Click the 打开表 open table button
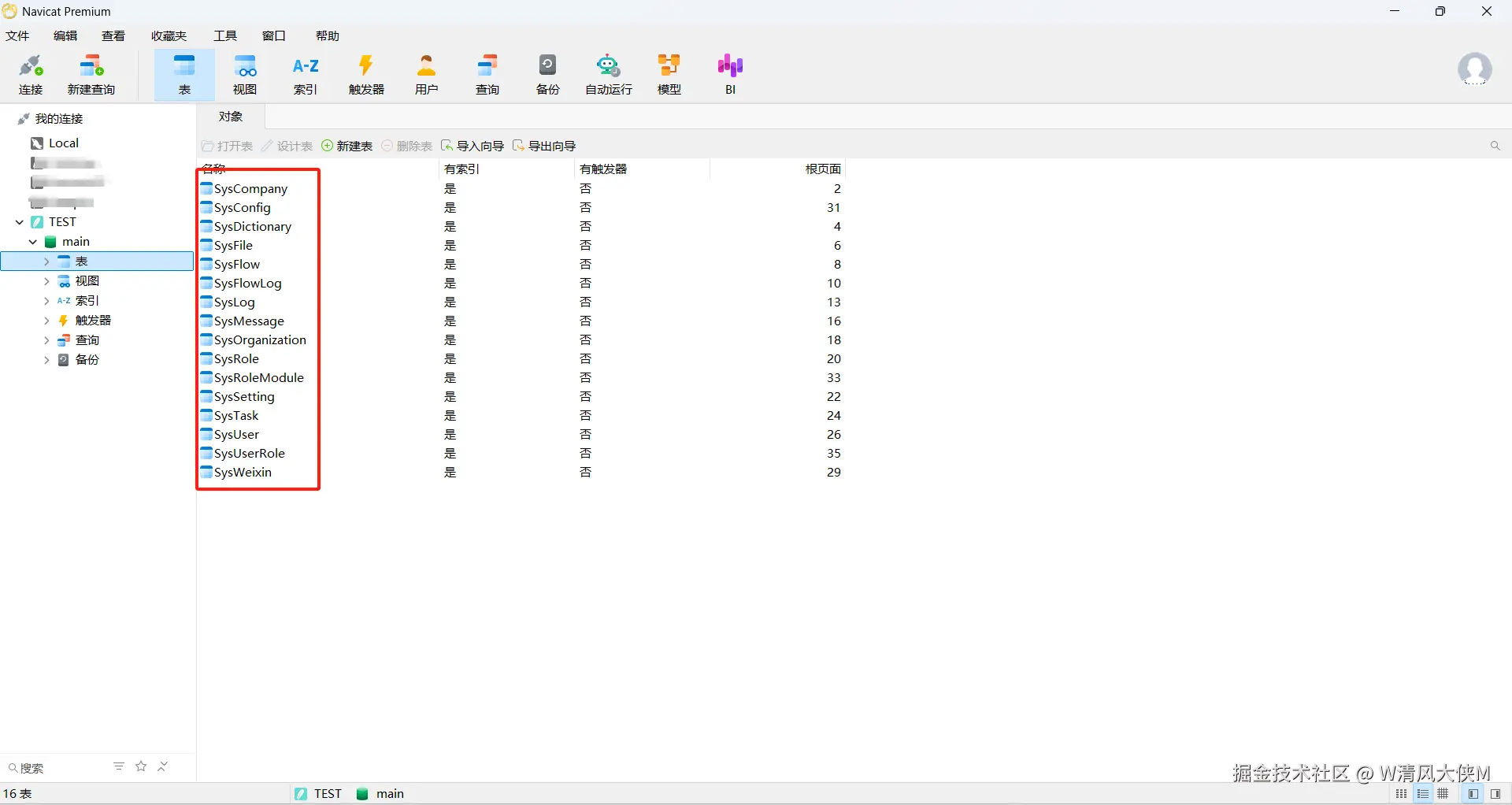Viewport: 1512px width, 805px height. click(228, 147)
